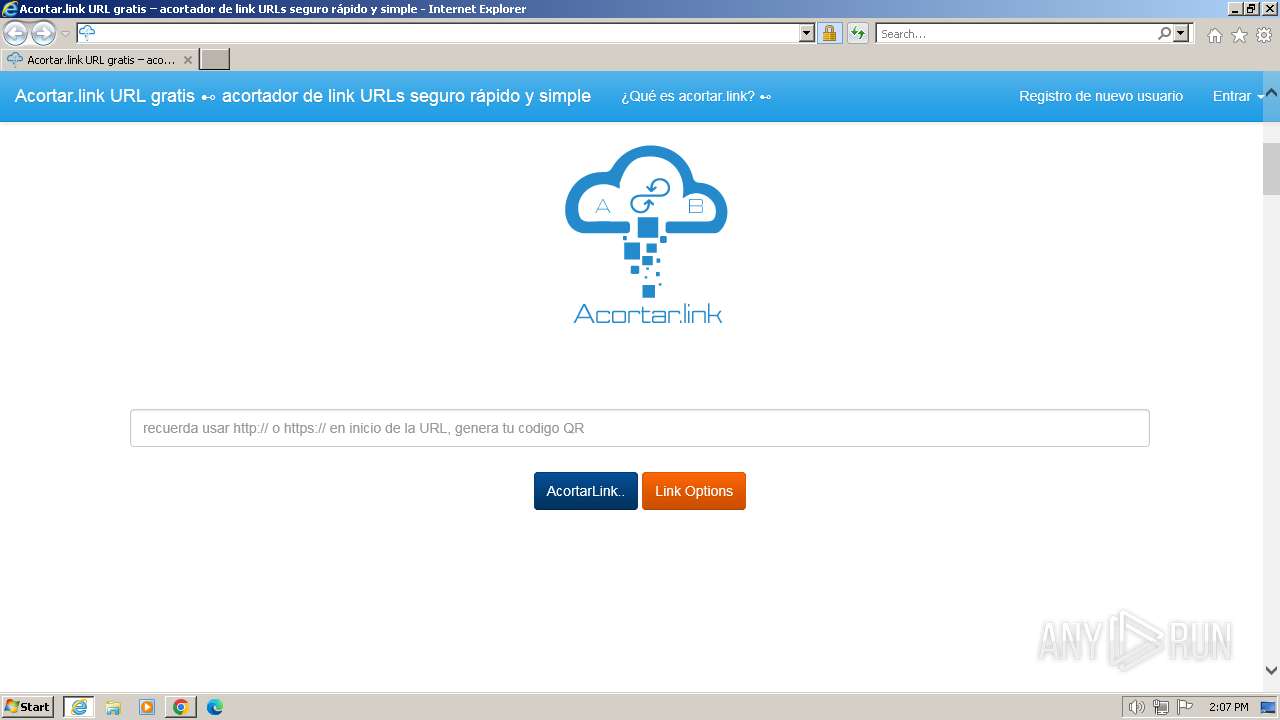Click the Action Center flag icon
1280x720 pixels.
coord(1185,707)
